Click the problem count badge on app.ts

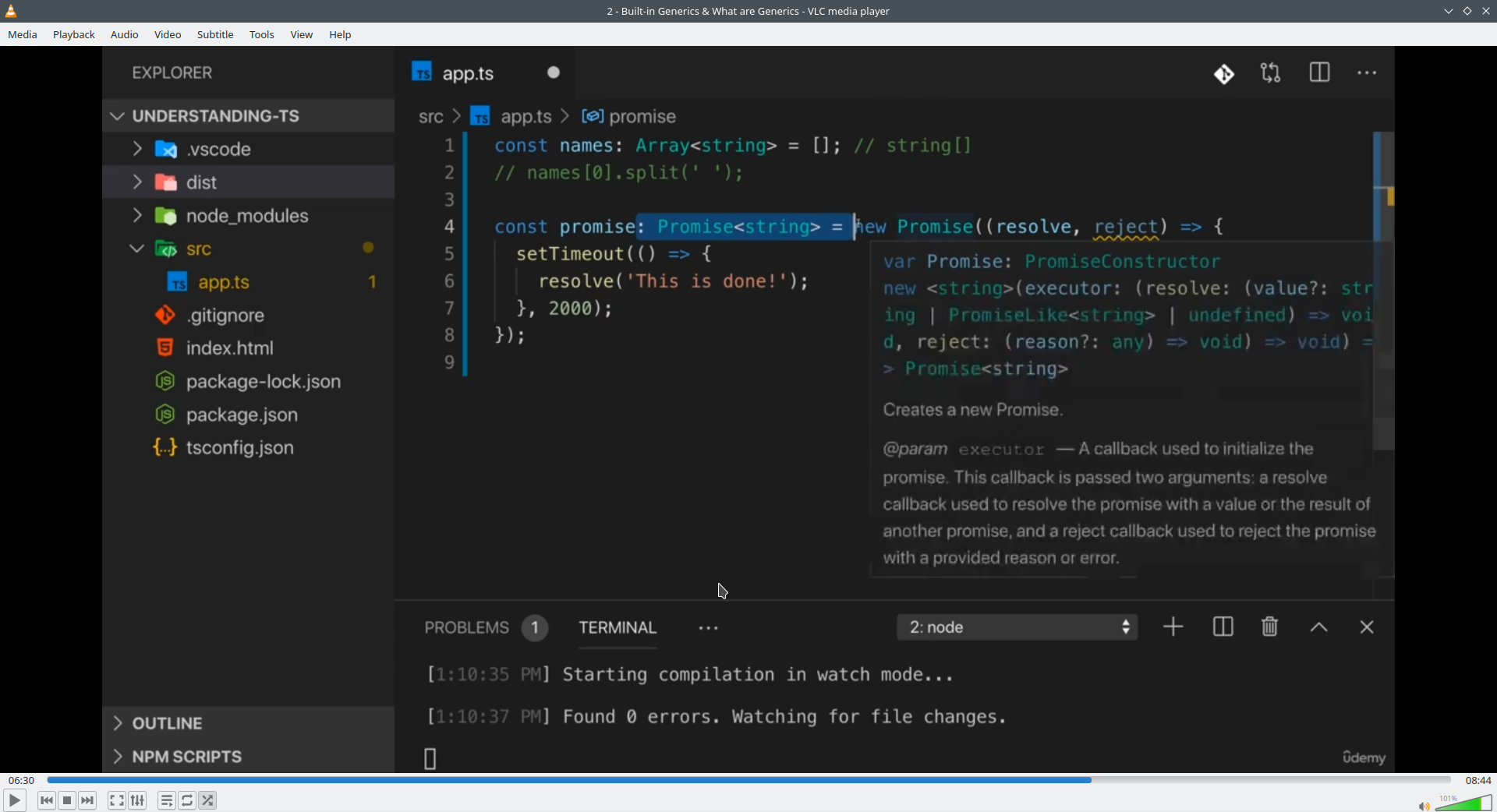pyautogui.click(x=373, y=282)
